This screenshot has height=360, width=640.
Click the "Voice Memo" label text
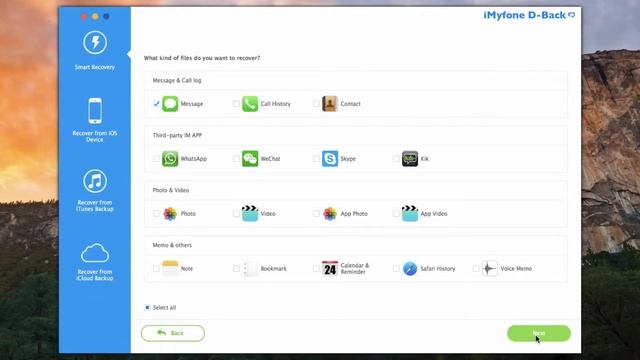tap(516, 269)
